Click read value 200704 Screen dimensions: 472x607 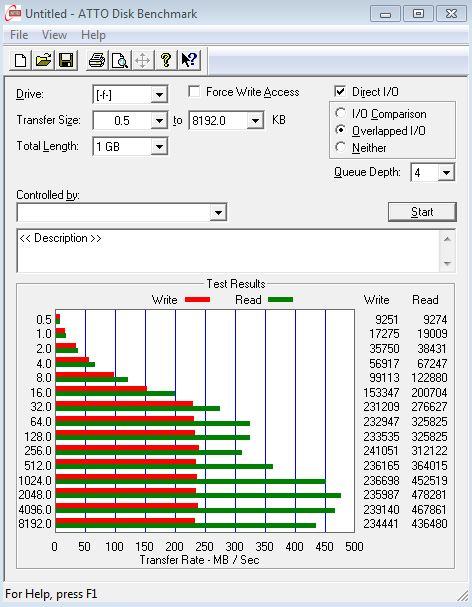(x=429, y=393)
